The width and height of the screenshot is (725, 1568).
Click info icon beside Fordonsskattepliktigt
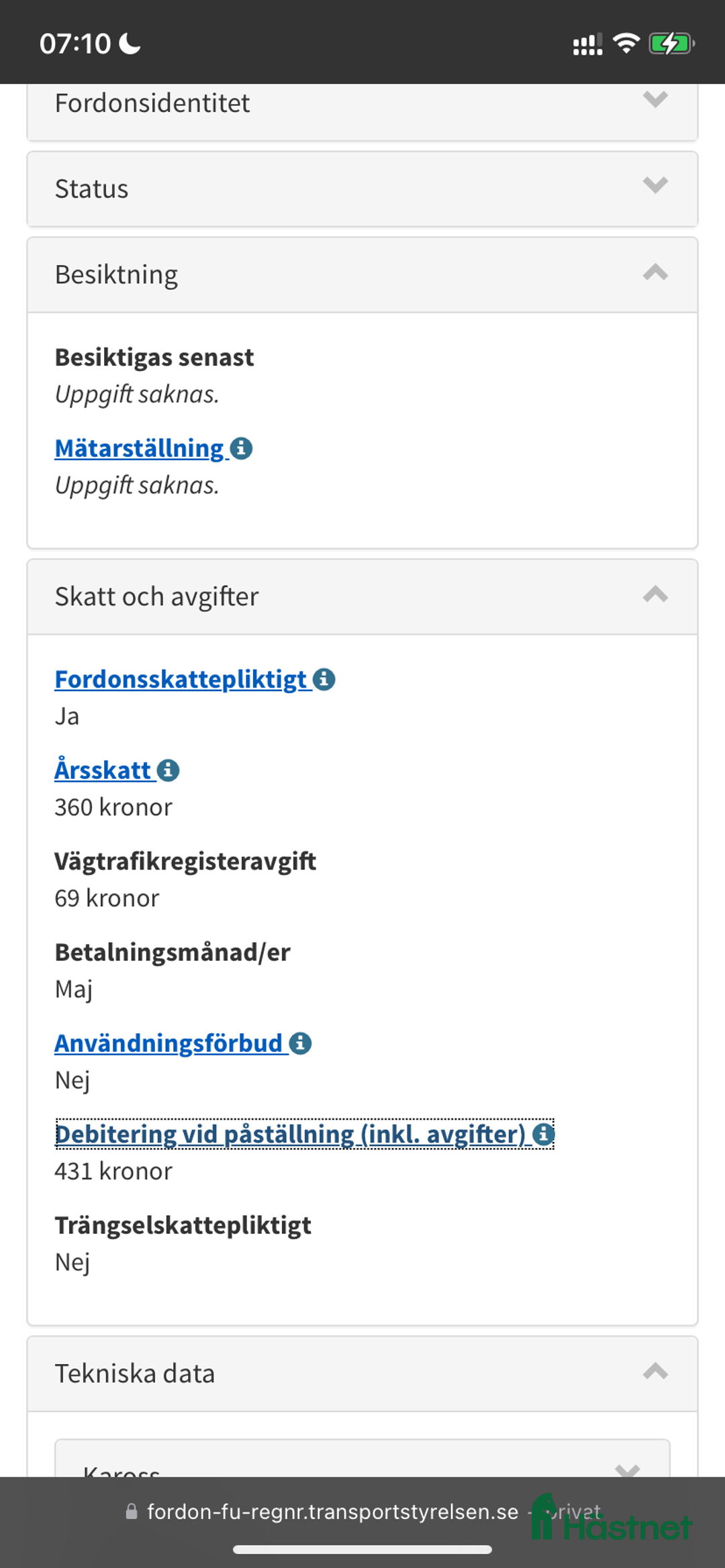[x=324, y=679]
